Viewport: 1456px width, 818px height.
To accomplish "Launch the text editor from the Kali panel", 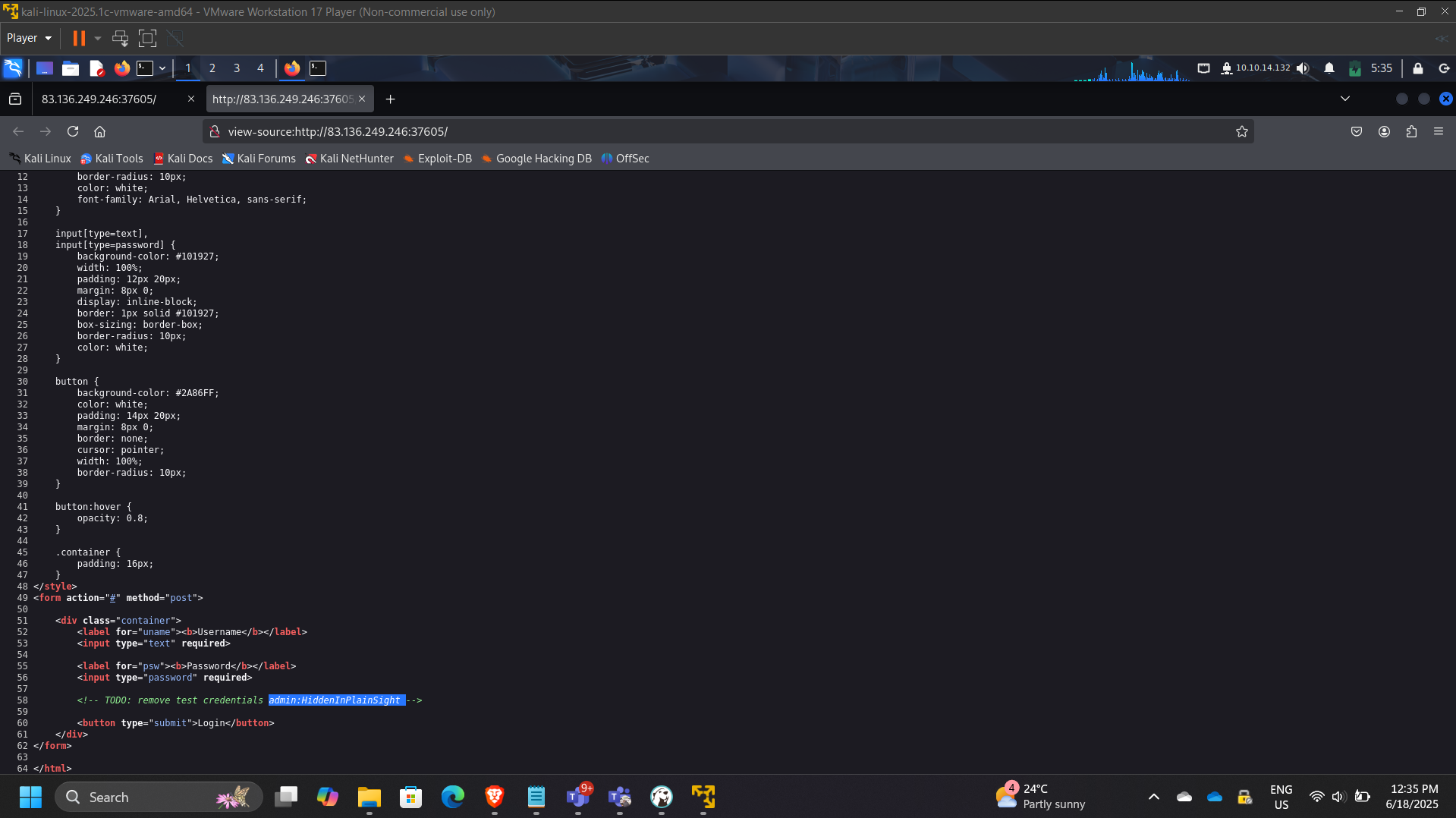I will 97,68.
